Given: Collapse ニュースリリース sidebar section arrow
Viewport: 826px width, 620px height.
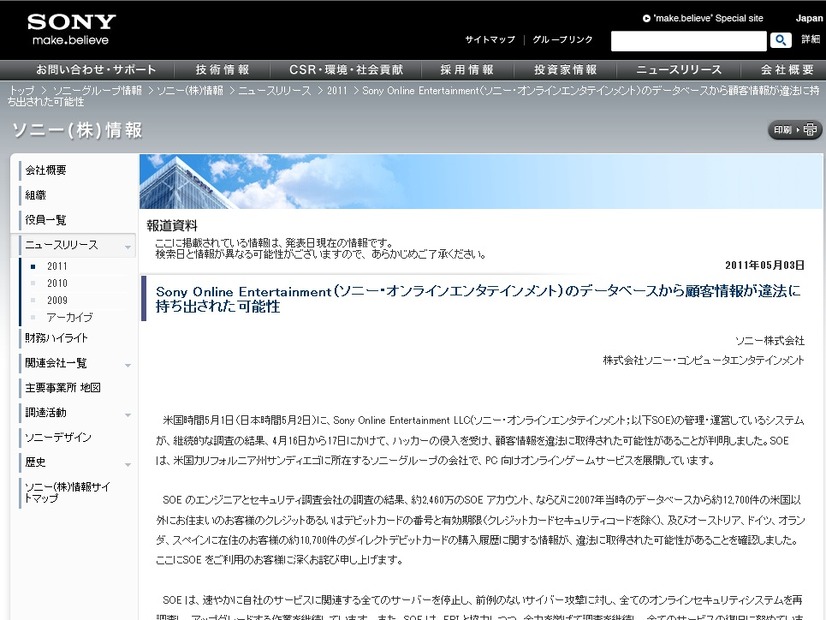Looking at the screenshot, I should (x=127, y=247).
